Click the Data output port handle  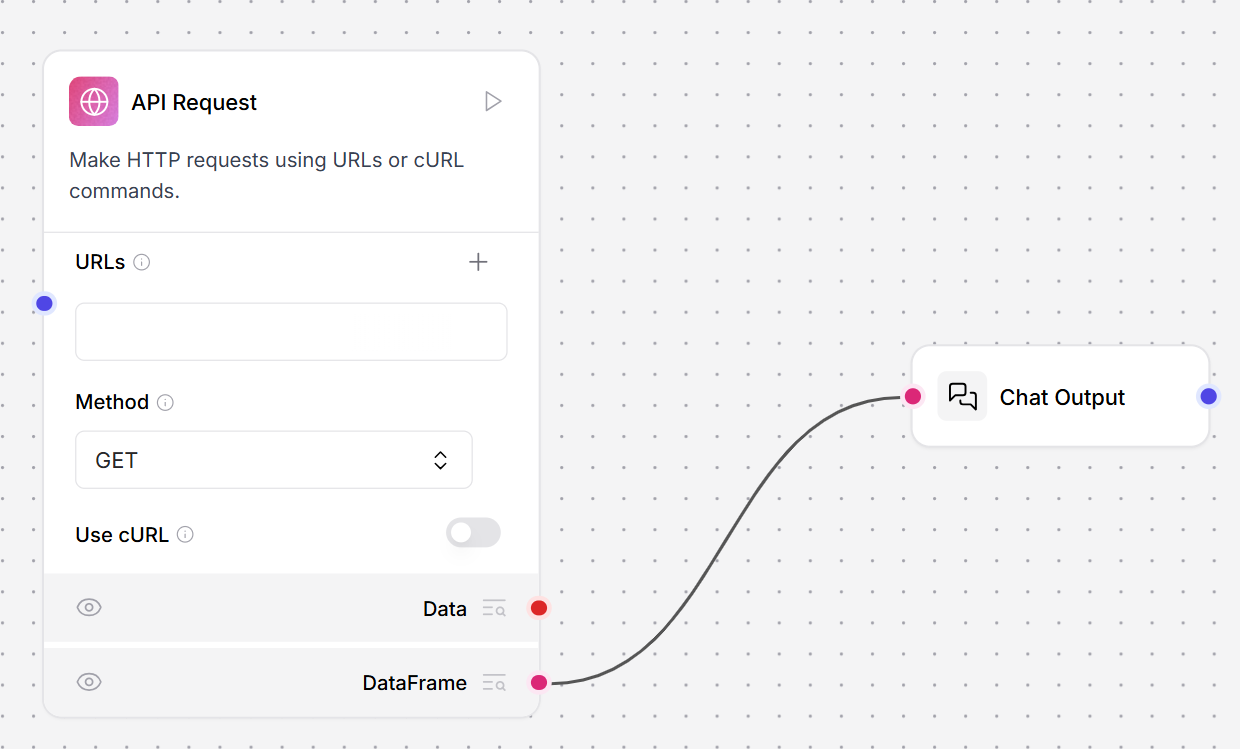pyautogui.click(x=539, y=607)
